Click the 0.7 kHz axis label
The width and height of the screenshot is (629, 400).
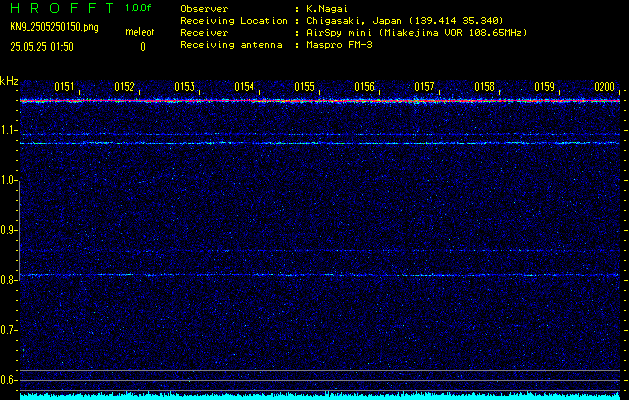click(8, 330)
